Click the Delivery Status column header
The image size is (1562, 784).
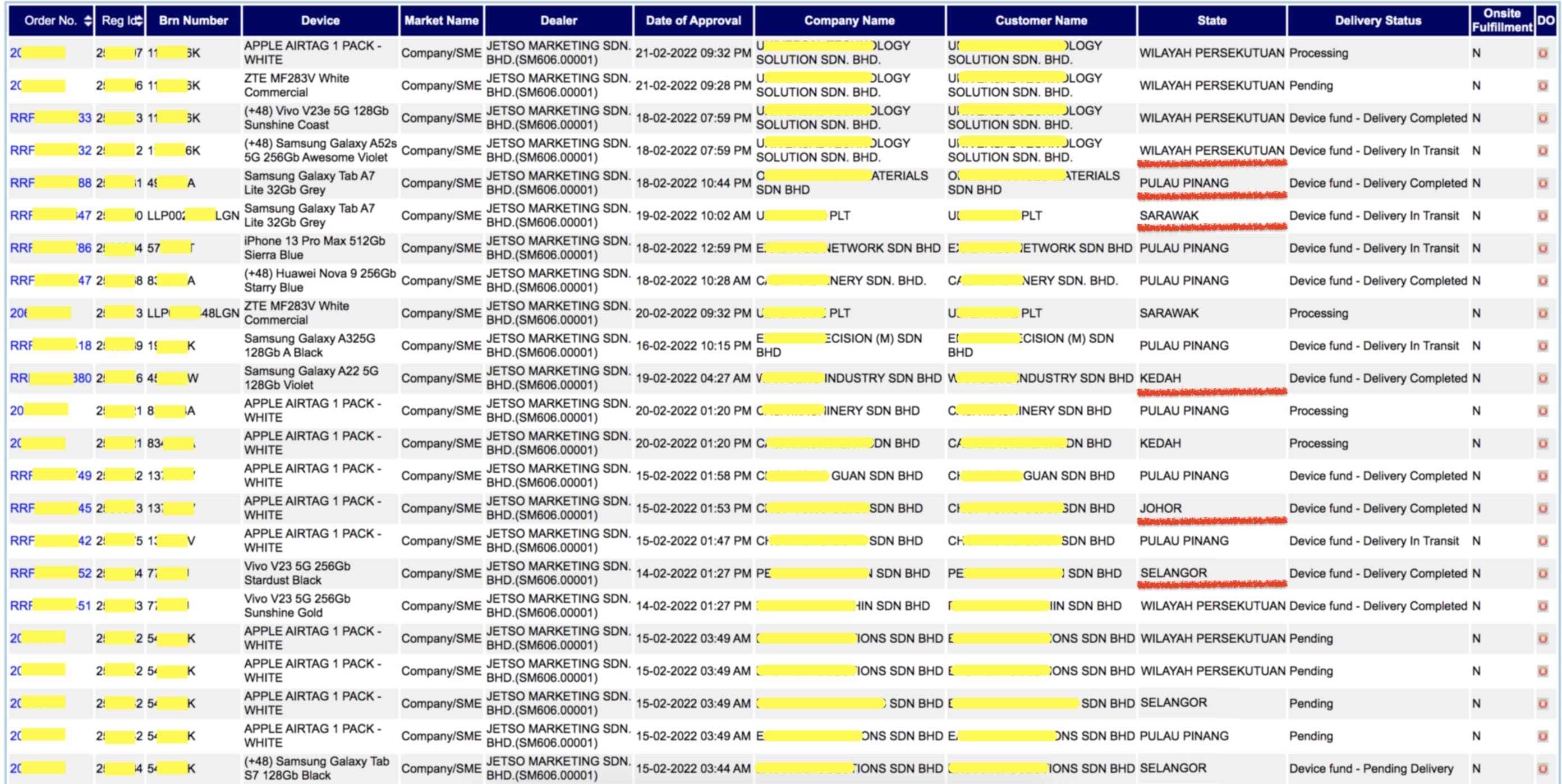[1377, 21]
